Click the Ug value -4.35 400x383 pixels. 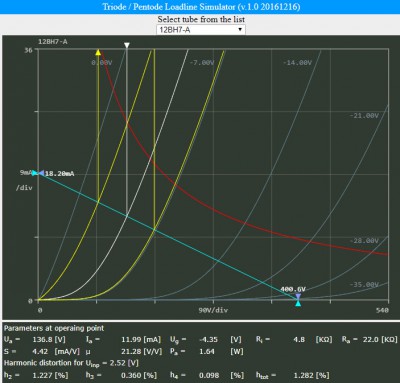point(209,340)
